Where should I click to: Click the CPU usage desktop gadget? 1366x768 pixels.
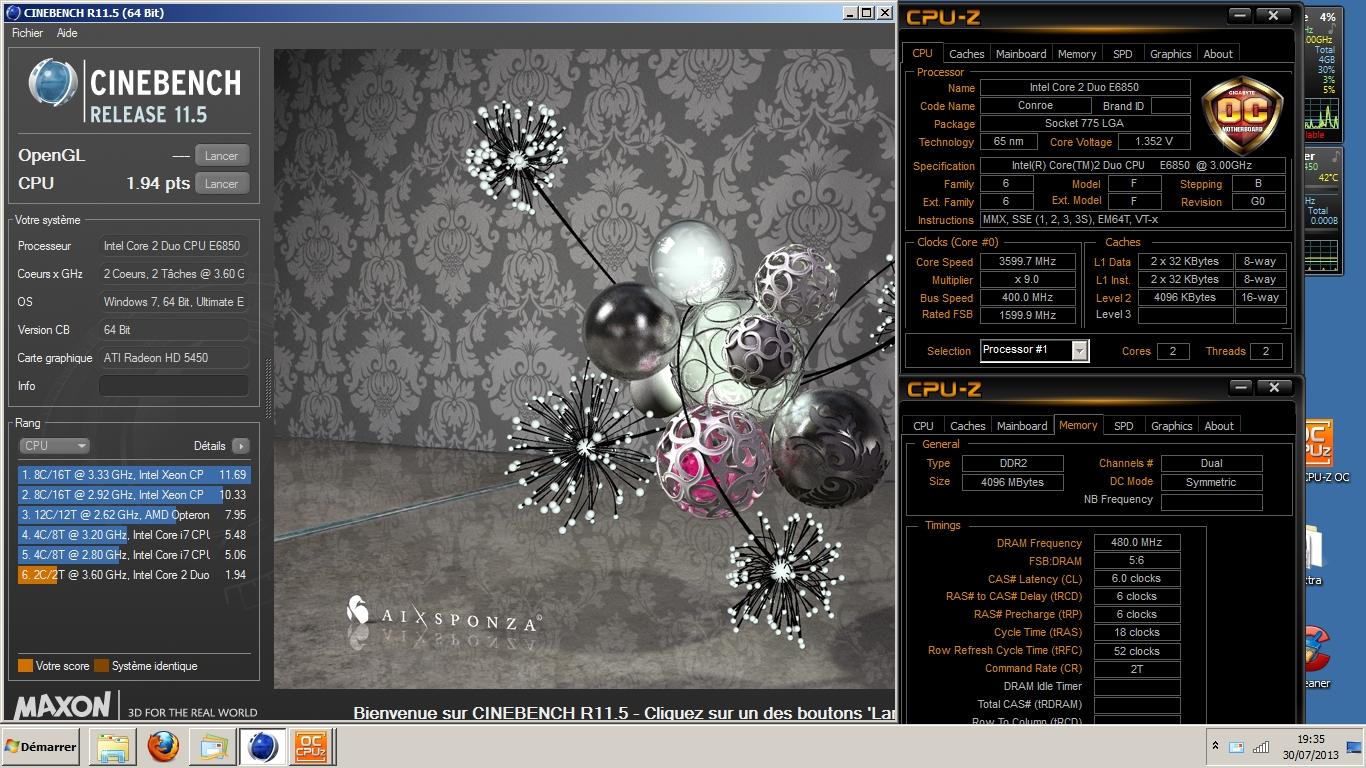(x=1322, y=75)
